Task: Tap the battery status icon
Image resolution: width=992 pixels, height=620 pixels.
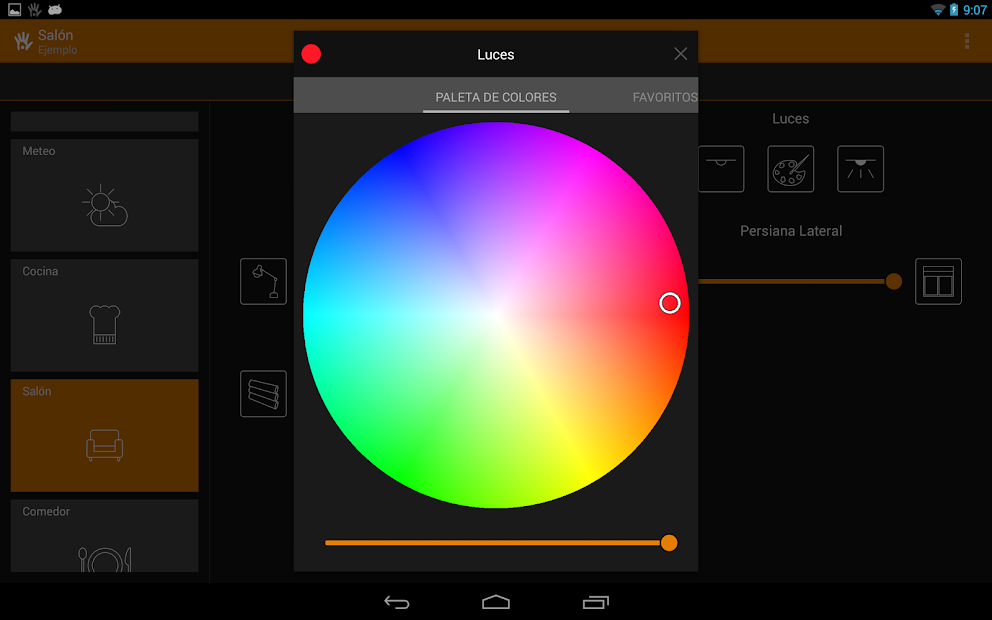Action: (x=953, y=9)
